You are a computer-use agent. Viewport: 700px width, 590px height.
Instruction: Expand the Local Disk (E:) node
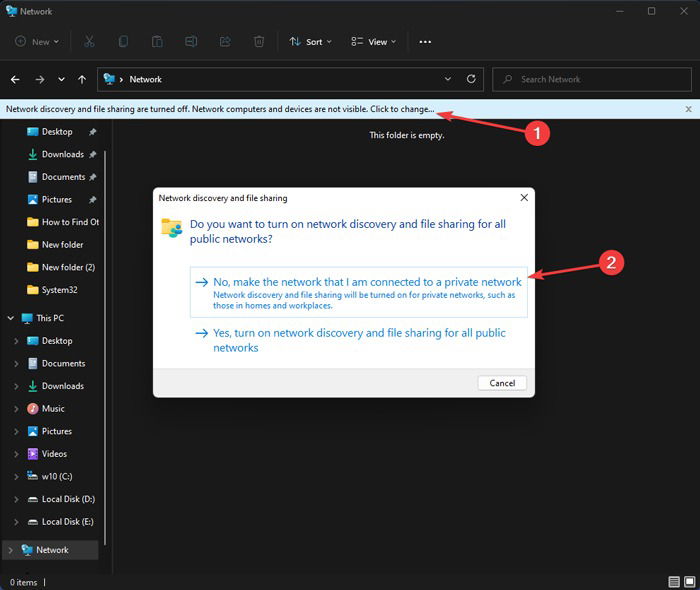pos(16,522)
